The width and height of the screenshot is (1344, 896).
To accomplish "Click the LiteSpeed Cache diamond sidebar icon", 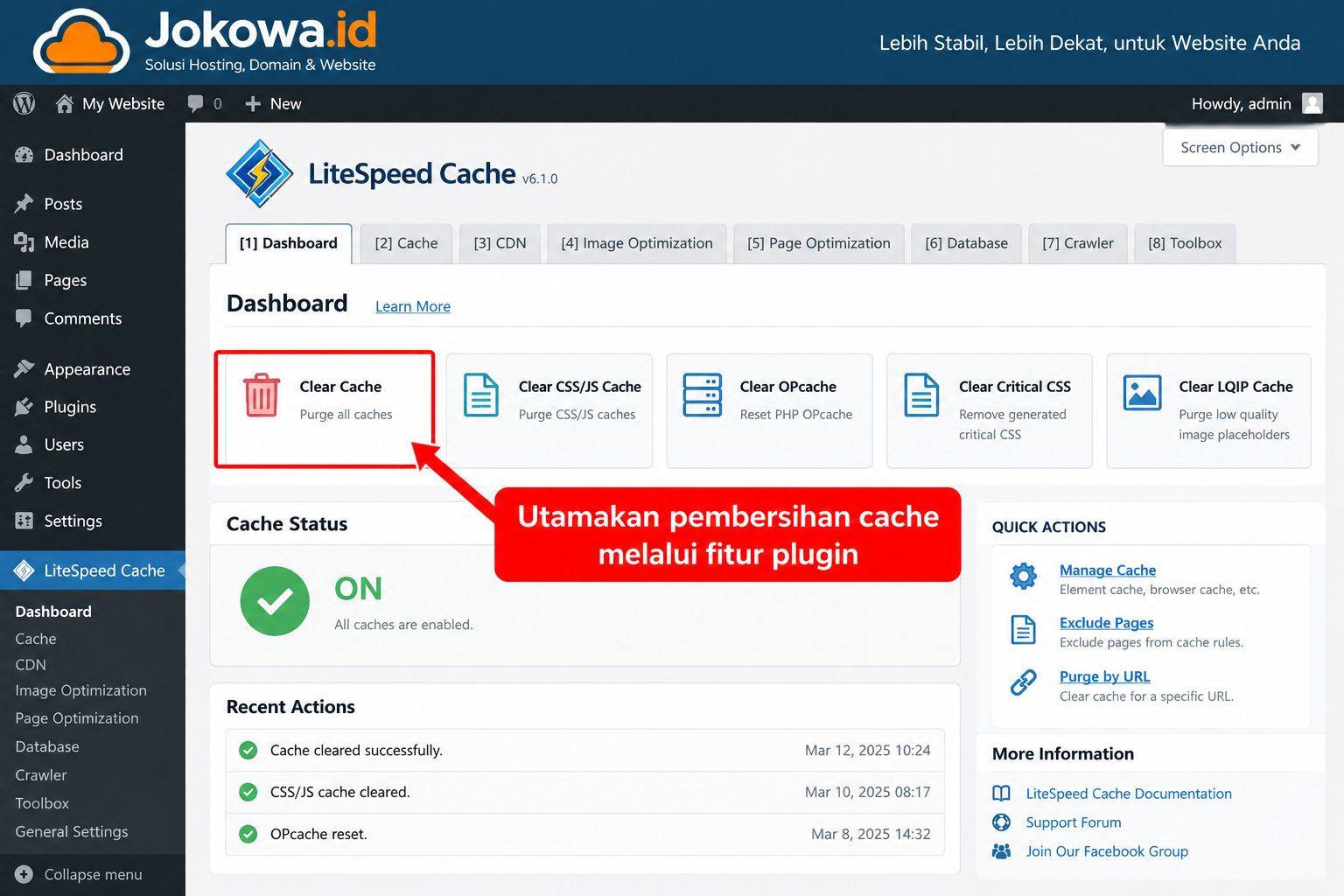I will [x=24, y=570].
